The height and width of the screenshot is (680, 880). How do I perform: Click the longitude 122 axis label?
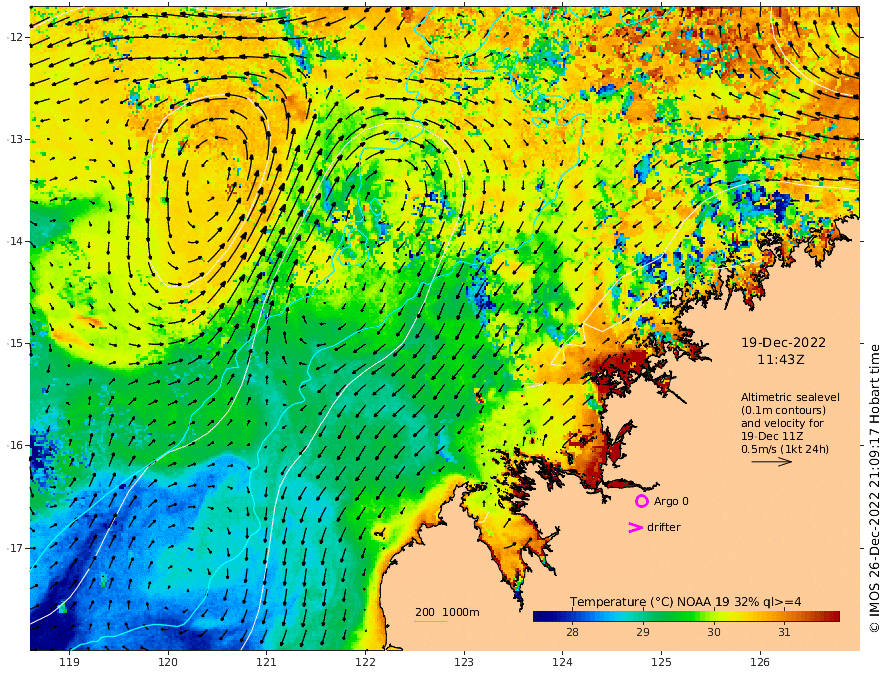(365, 663)
